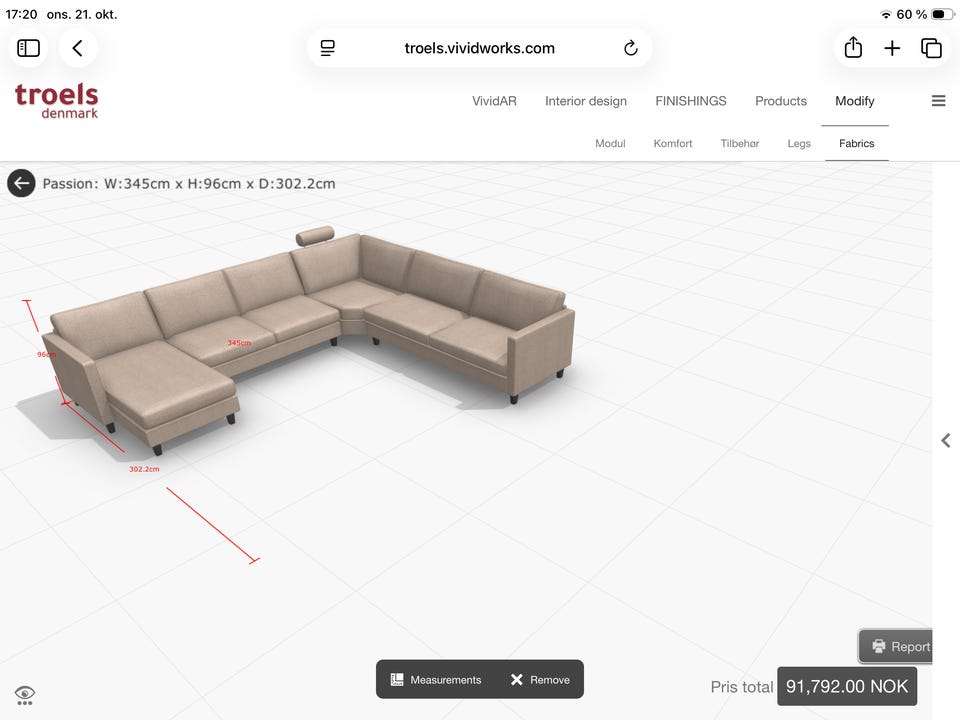
Task: Switch to the Legs tab
Action: (799, 143)
